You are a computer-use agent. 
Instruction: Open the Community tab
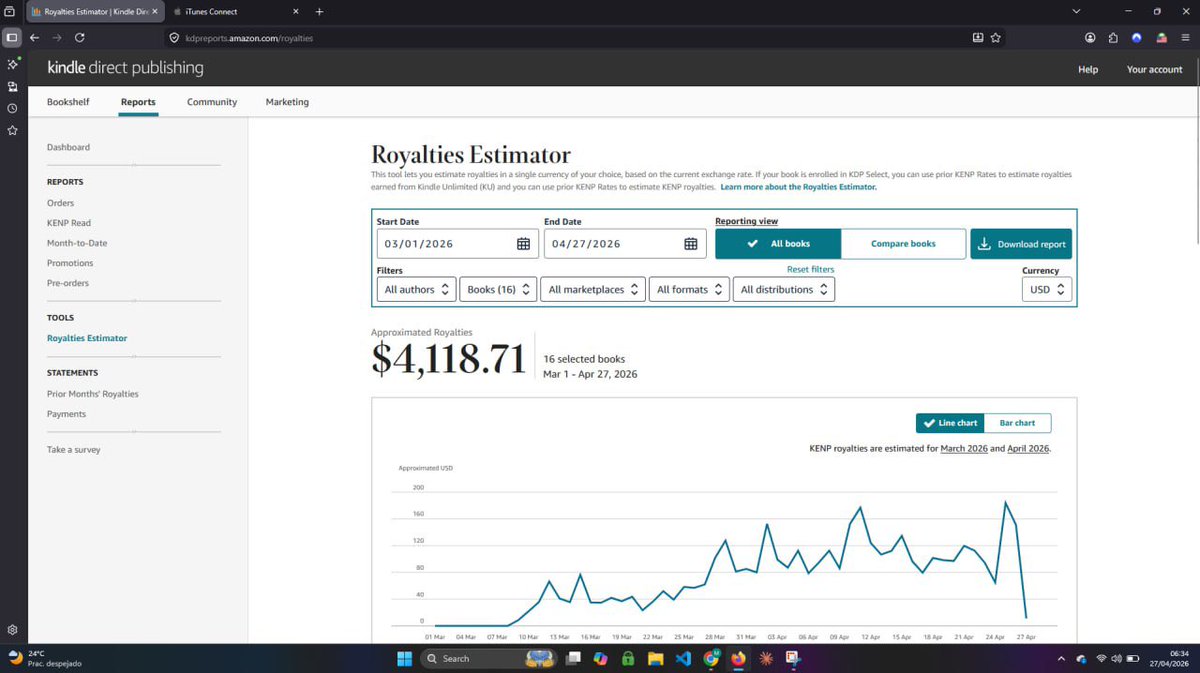coord(212,102)
